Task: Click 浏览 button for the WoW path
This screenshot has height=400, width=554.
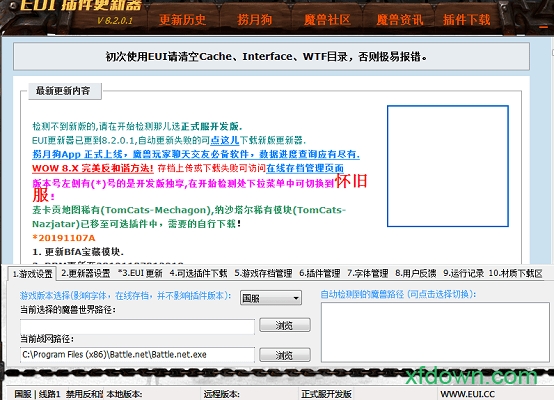Action: 285,325
